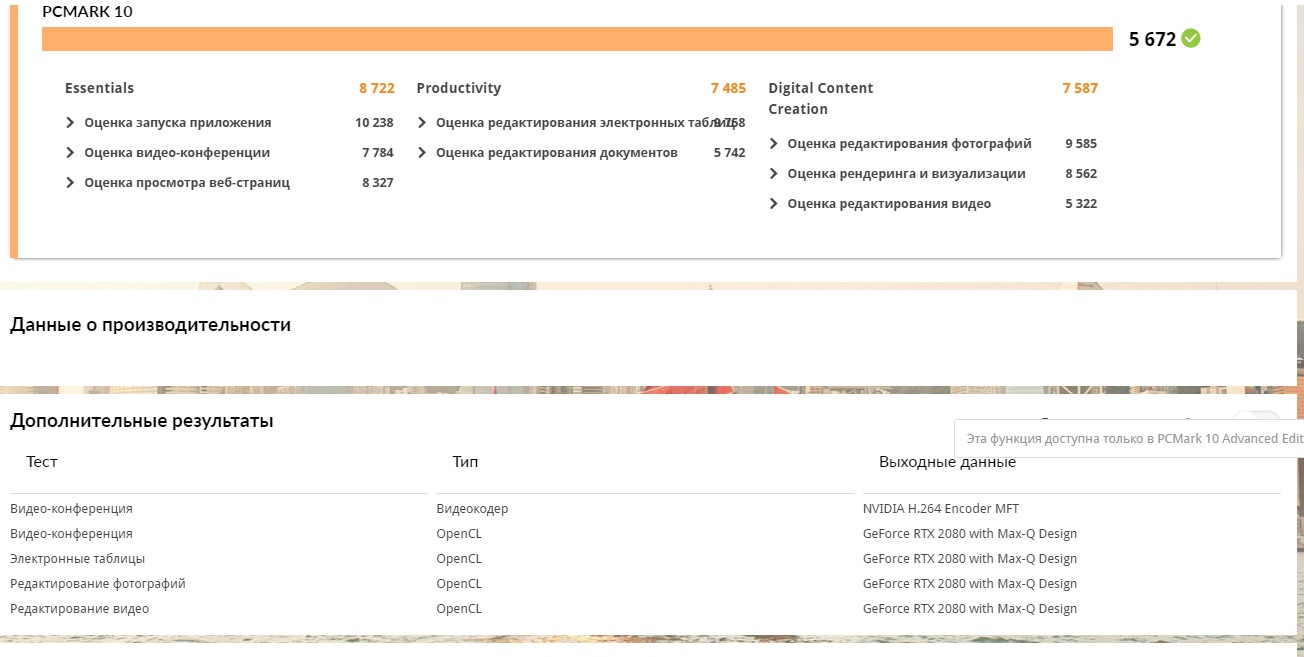
Task: Expand the Оценка запуска приложения score
Action: coord(71,123)
